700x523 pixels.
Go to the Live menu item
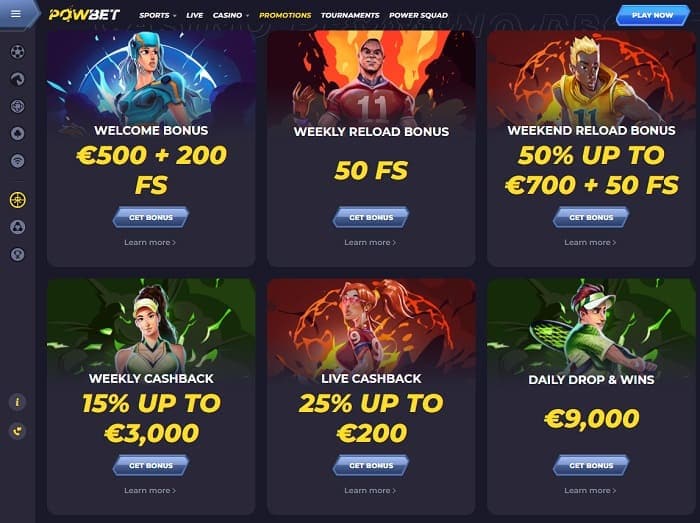point(195,15)
